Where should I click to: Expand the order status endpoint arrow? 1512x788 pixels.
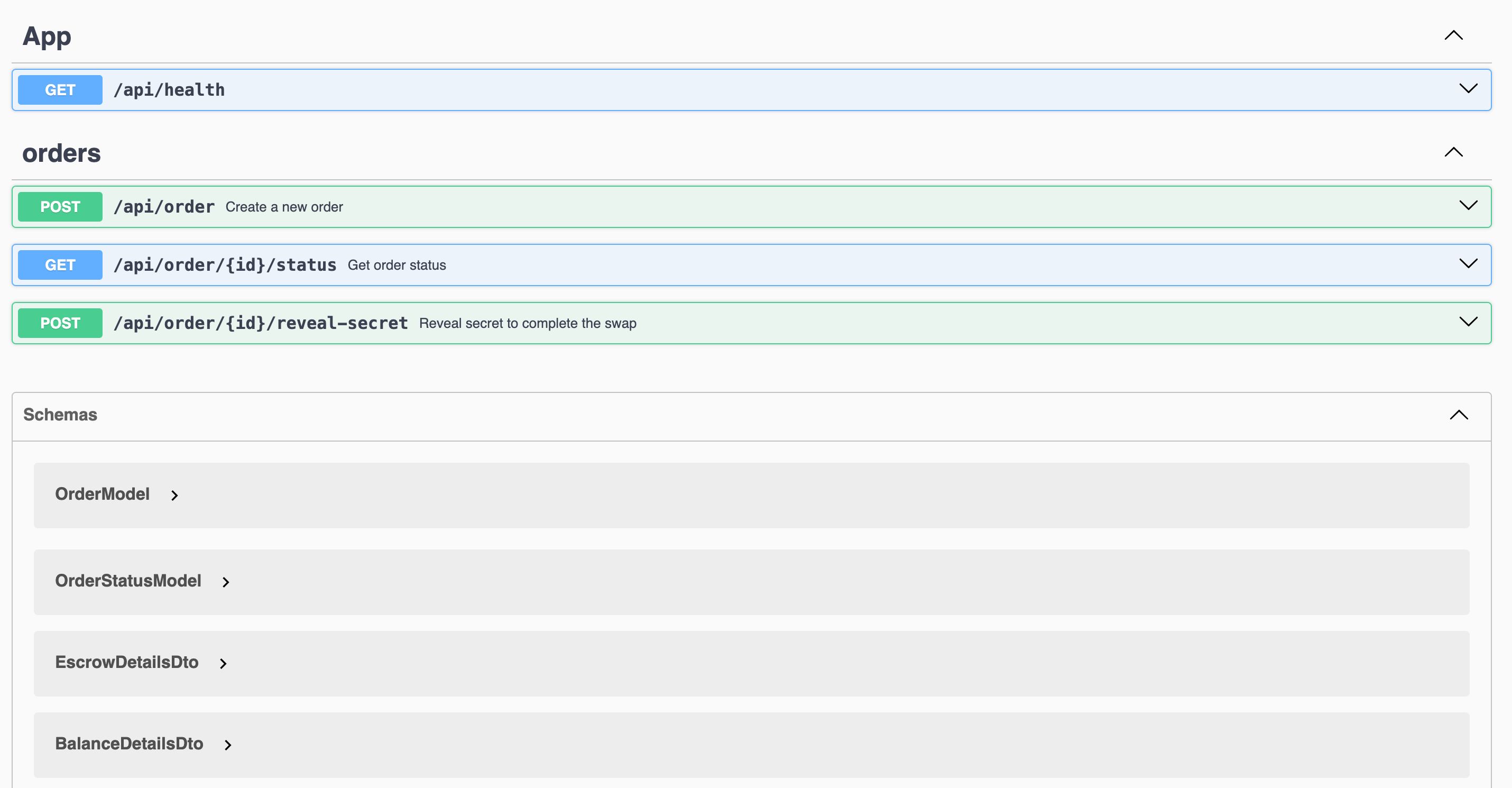coord(1468,264)
